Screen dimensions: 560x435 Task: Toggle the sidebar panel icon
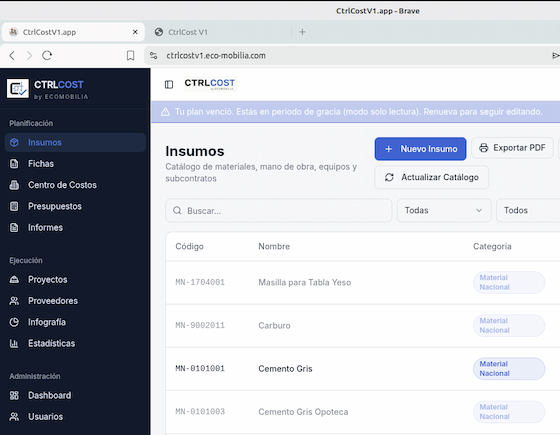169,85
